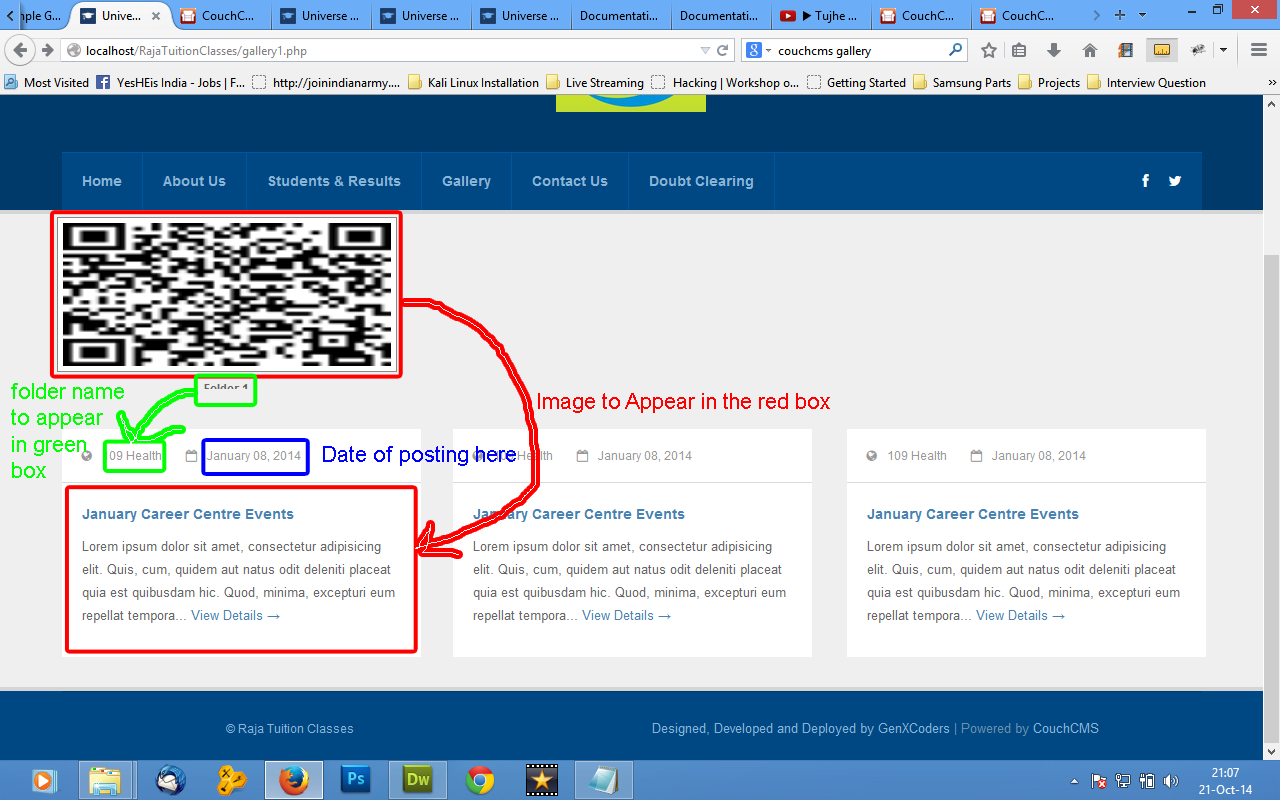Reload the gallery1.php page
Screen dimensions: 1280x800
[x=723, y=50]
